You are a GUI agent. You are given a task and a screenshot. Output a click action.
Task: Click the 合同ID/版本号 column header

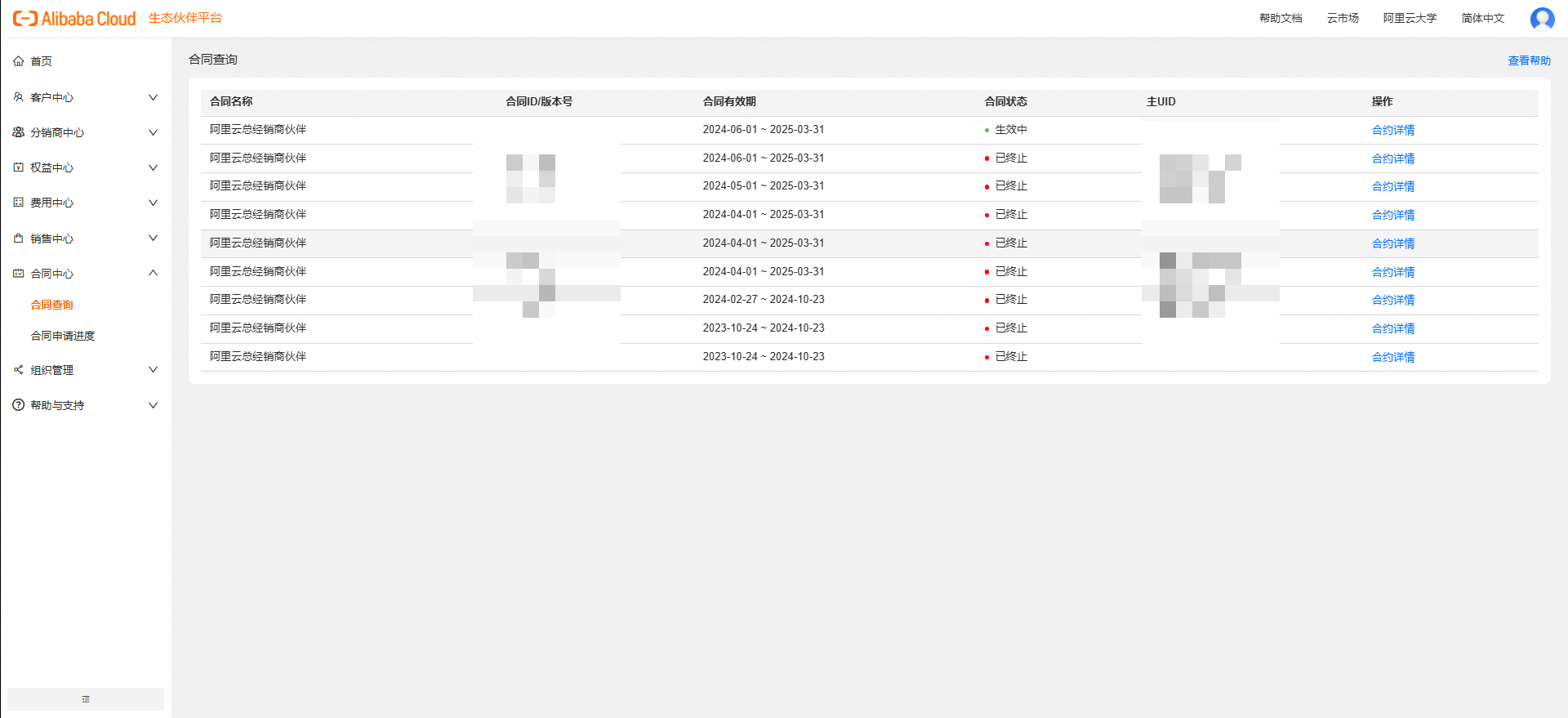coord(539,101)
